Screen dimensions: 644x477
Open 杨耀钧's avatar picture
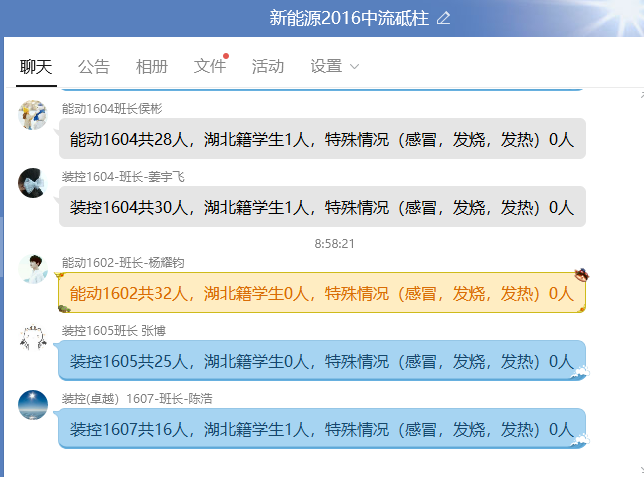pos(33,268)
